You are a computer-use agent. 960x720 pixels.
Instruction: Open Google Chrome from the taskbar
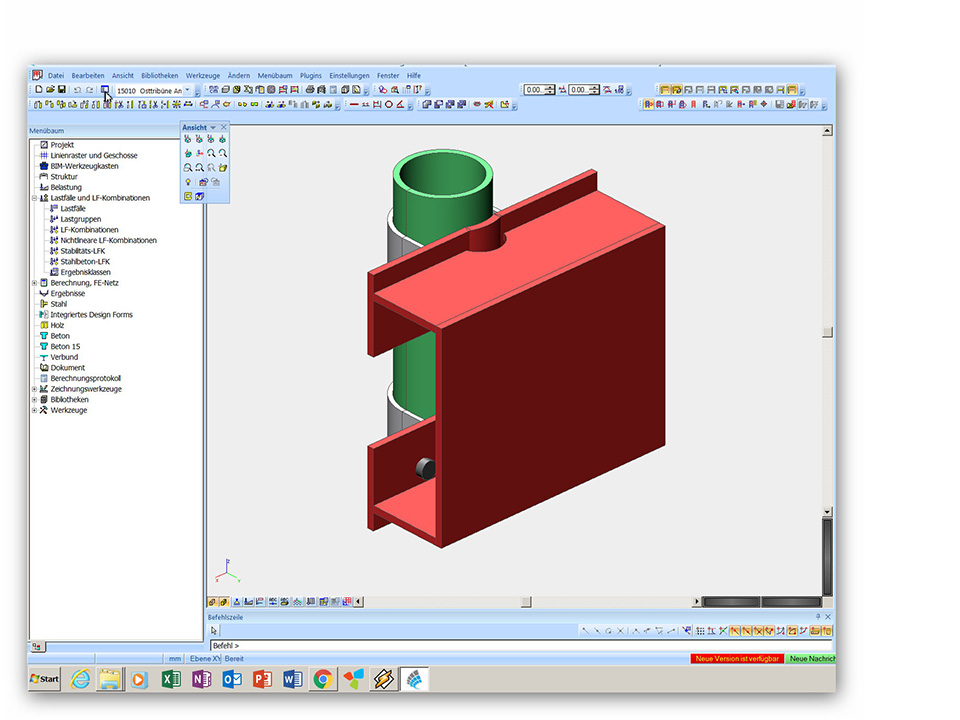click(x=322, y=679)
